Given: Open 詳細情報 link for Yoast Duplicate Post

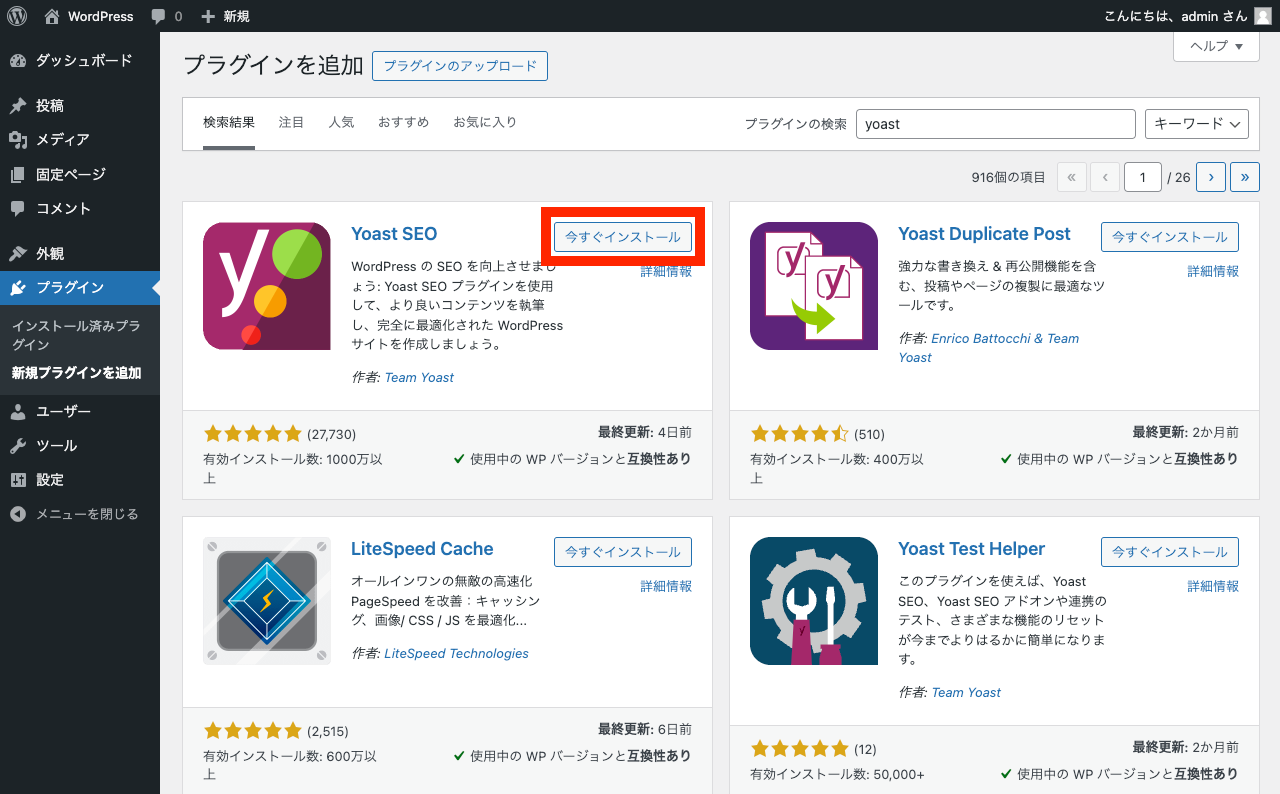Looking at the screenshot, I should pos(1213,271).
